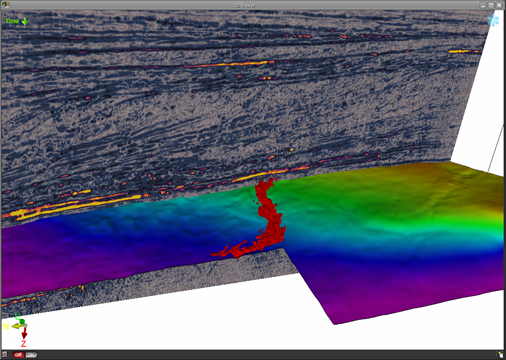Click the "Time" axis label
This screenshot has height=360, width=506.
pos(12,21)
